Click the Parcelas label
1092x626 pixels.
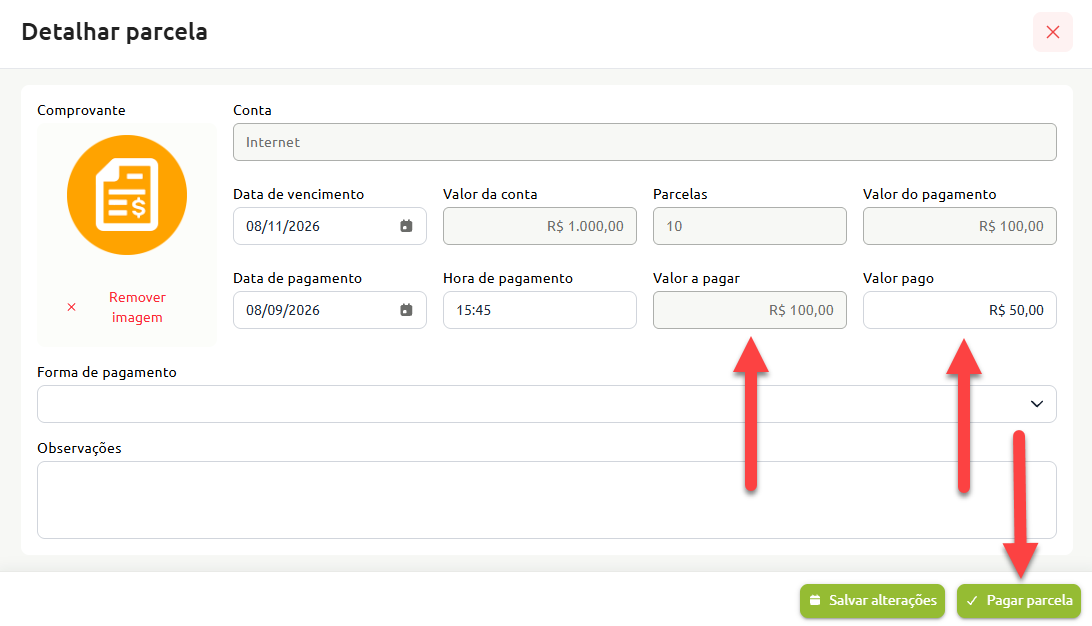click(680, 194)
